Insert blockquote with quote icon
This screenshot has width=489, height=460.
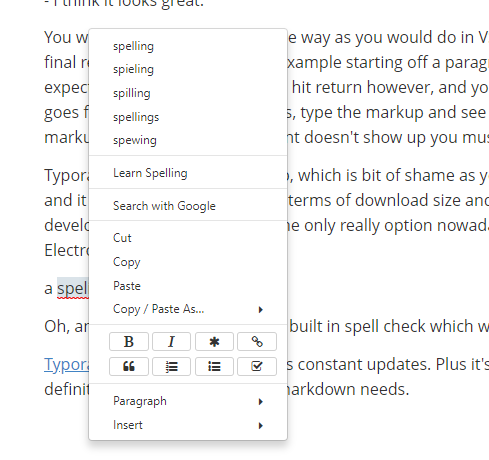[x=129, y=366]
